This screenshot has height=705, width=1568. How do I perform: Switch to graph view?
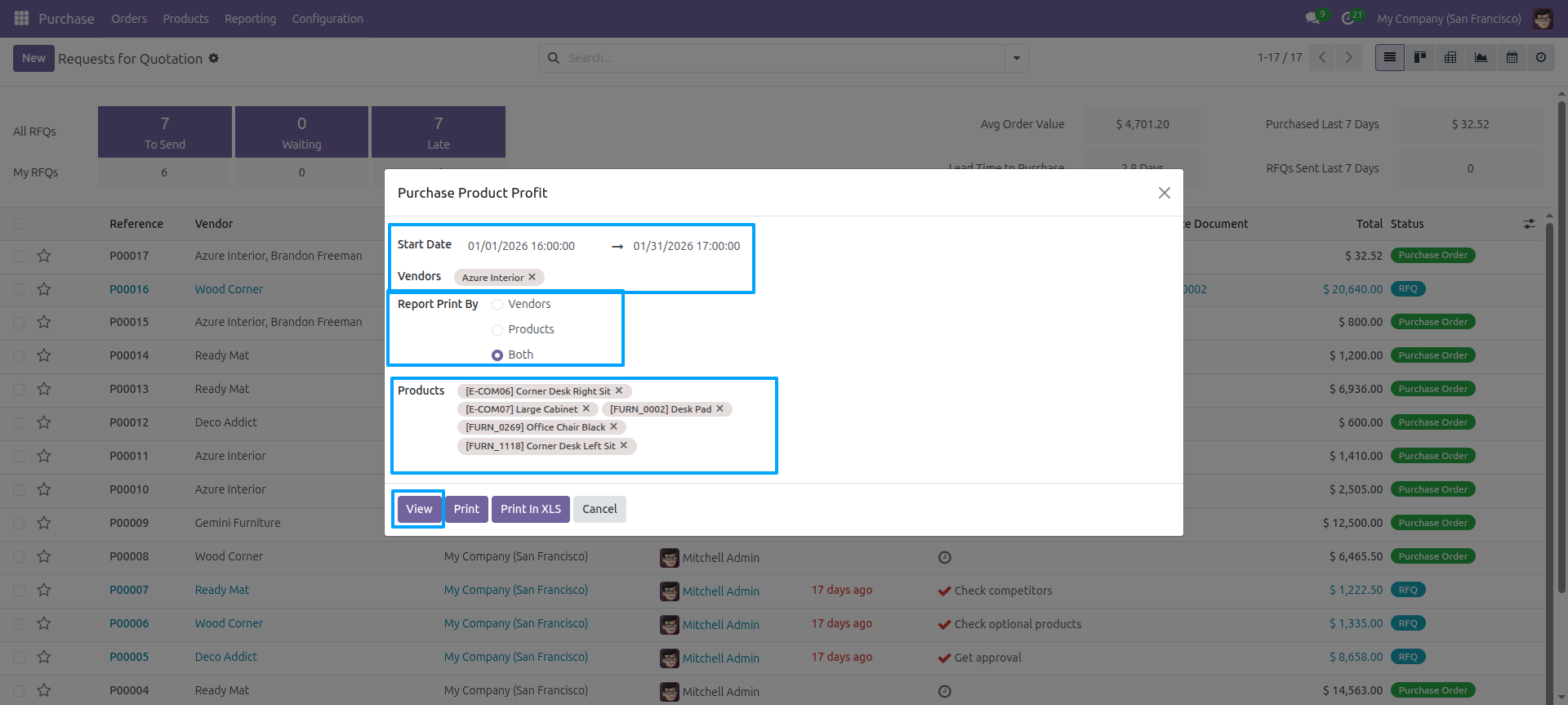pos(1481,57)
